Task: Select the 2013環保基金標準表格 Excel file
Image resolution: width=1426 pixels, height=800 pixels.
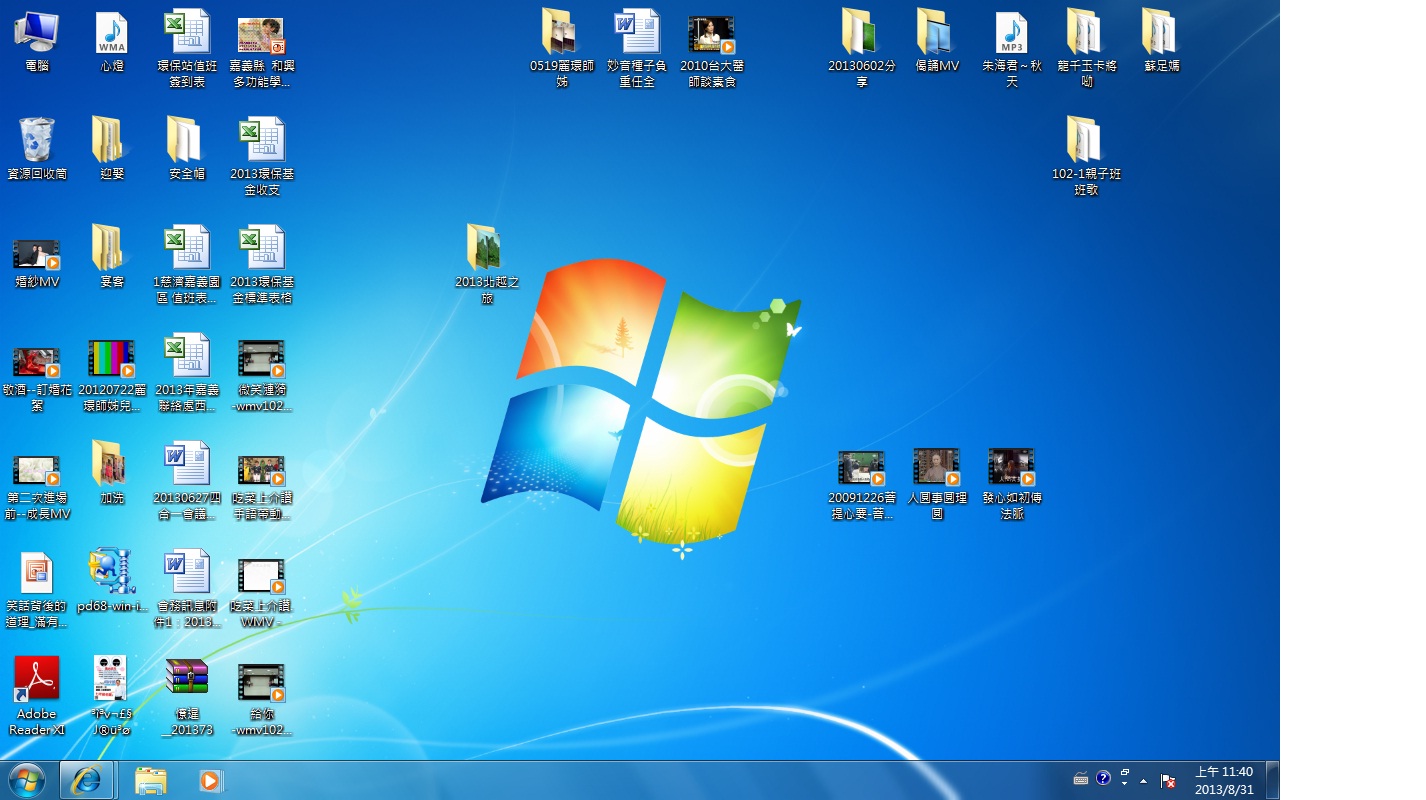Action: coord(262,264)
